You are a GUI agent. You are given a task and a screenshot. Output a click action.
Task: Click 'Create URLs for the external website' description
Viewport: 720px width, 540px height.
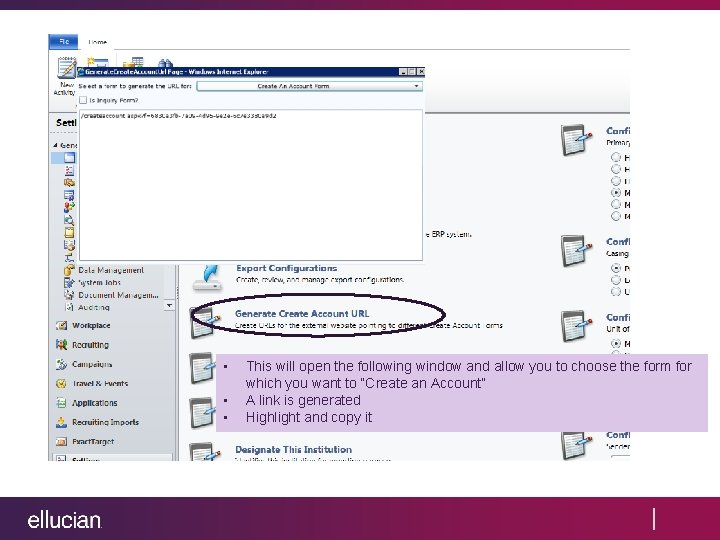tap(369, 325)
